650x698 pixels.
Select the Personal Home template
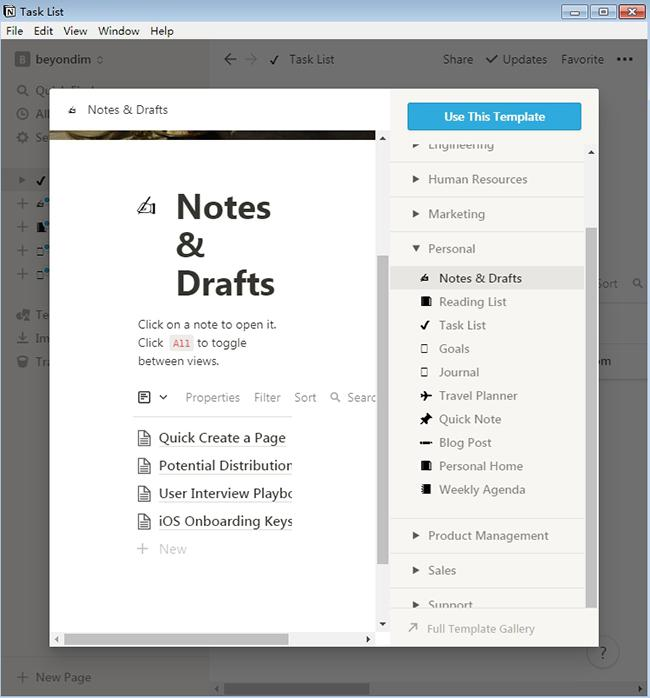coord(487,466)
